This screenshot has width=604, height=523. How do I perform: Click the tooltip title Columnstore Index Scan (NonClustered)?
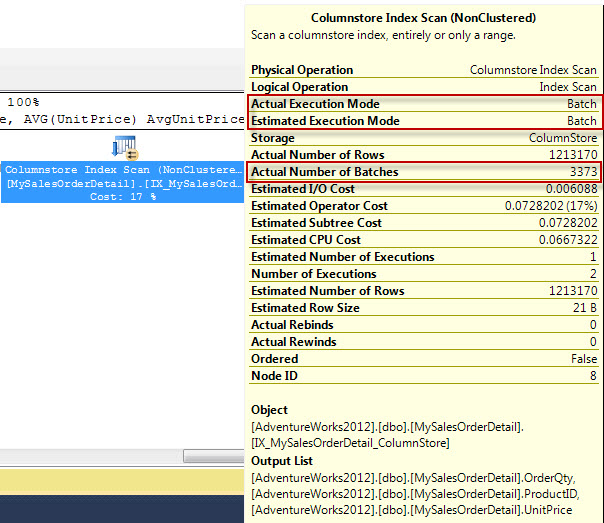point(423,18)
